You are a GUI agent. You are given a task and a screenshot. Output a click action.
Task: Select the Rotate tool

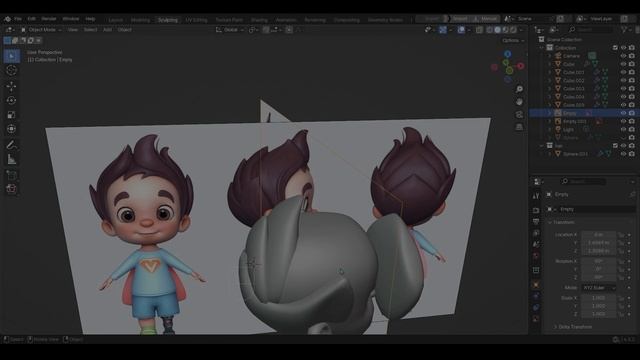[11, 100]
